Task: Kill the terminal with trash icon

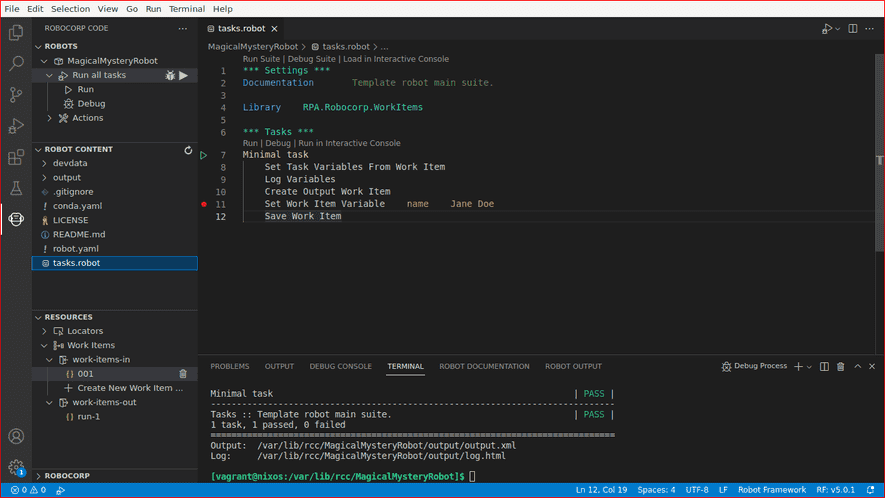Action: click(840, 366)
